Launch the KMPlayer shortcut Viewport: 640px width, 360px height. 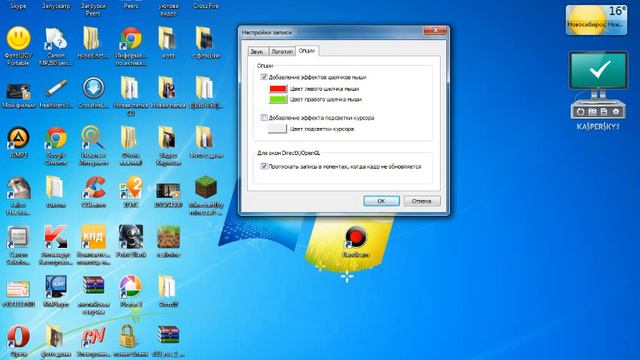(x=56, y=287)
